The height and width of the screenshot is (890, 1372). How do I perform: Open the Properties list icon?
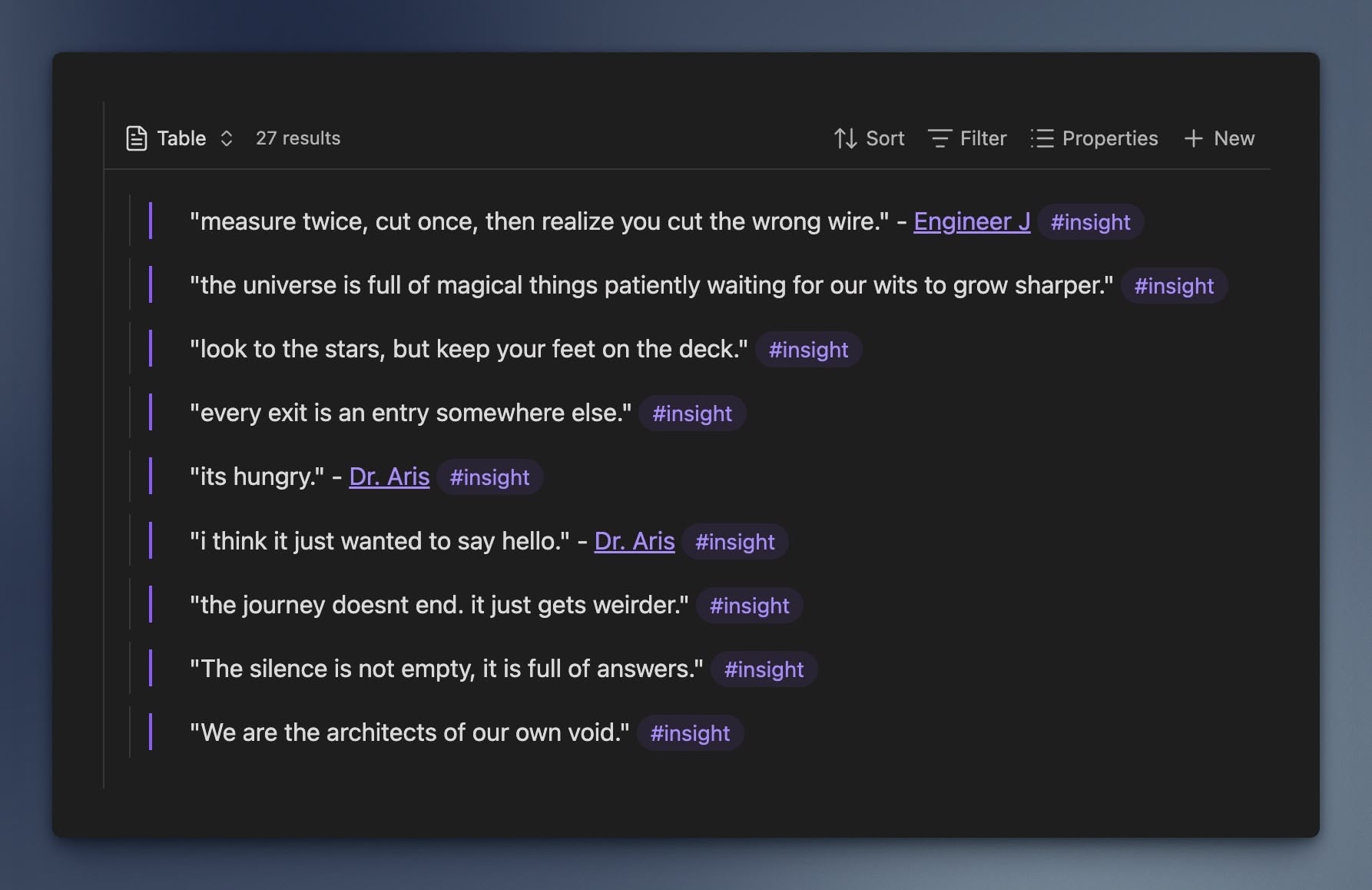click(x=1042, y=138)
